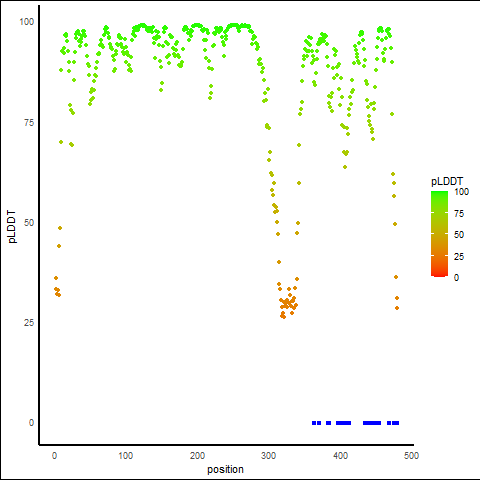This screenshot has width=480, height=480.
Task: Select the x-axis tick label 300
Action: coord(268,456)
